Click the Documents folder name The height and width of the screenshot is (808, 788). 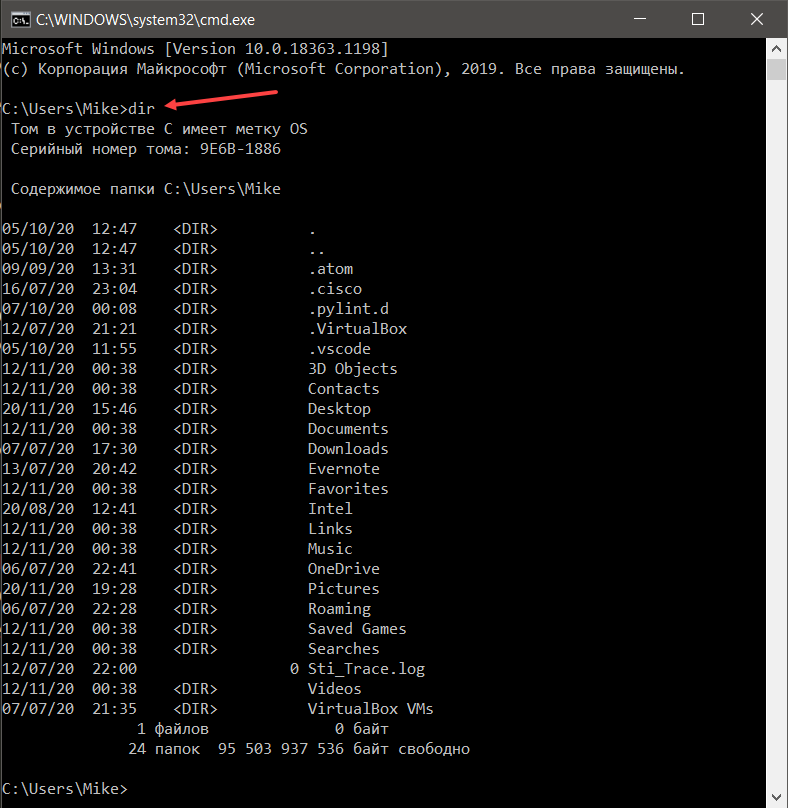coord(348,429)
